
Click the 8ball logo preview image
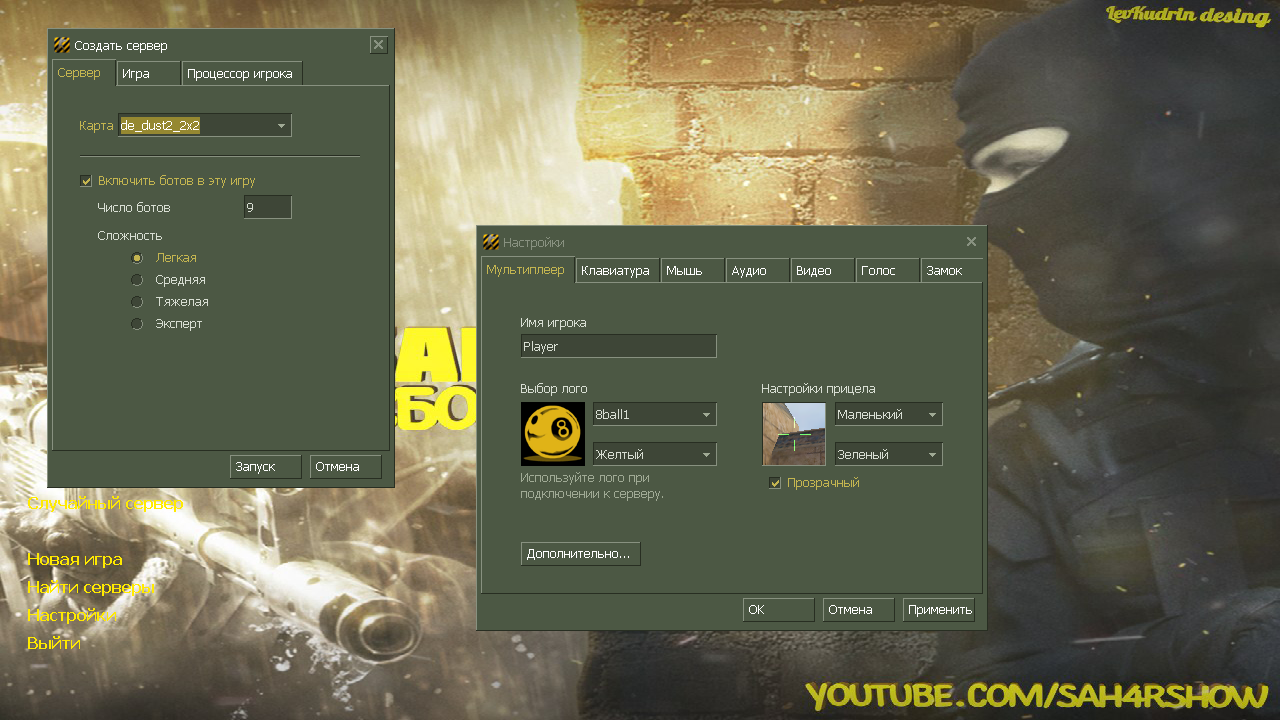tap(553, 434)
